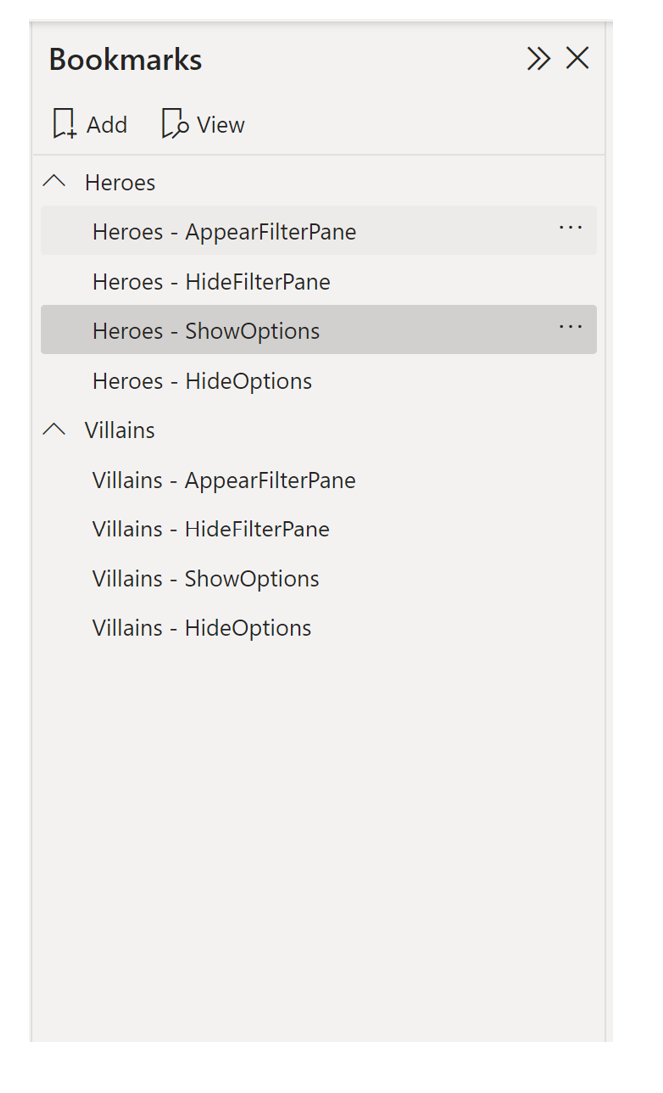Open more options for Heroes - AppearFilterPane
The width and height of the screenshot is (663, 1093).
[570, 228]
